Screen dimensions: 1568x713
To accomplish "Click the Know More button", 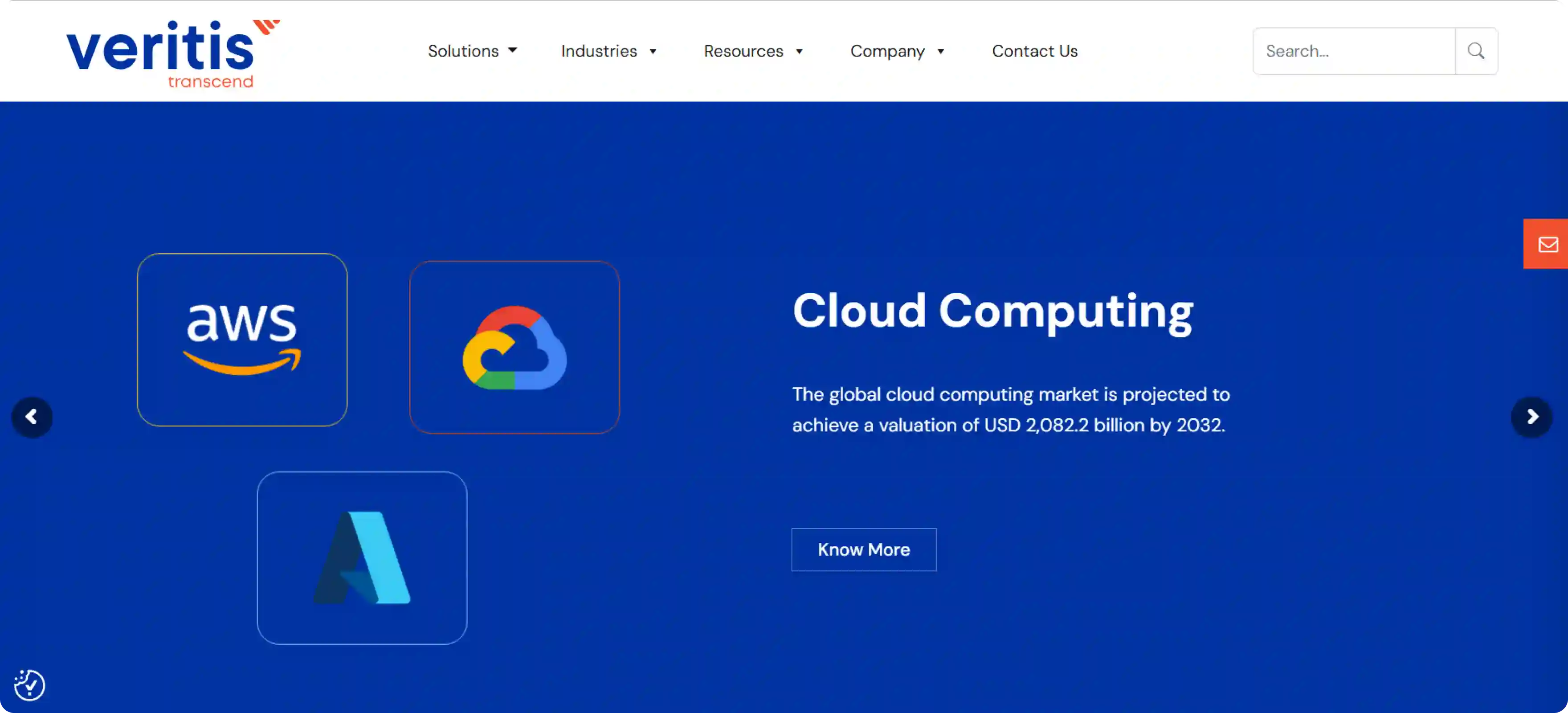I will [x=864, y=549].
